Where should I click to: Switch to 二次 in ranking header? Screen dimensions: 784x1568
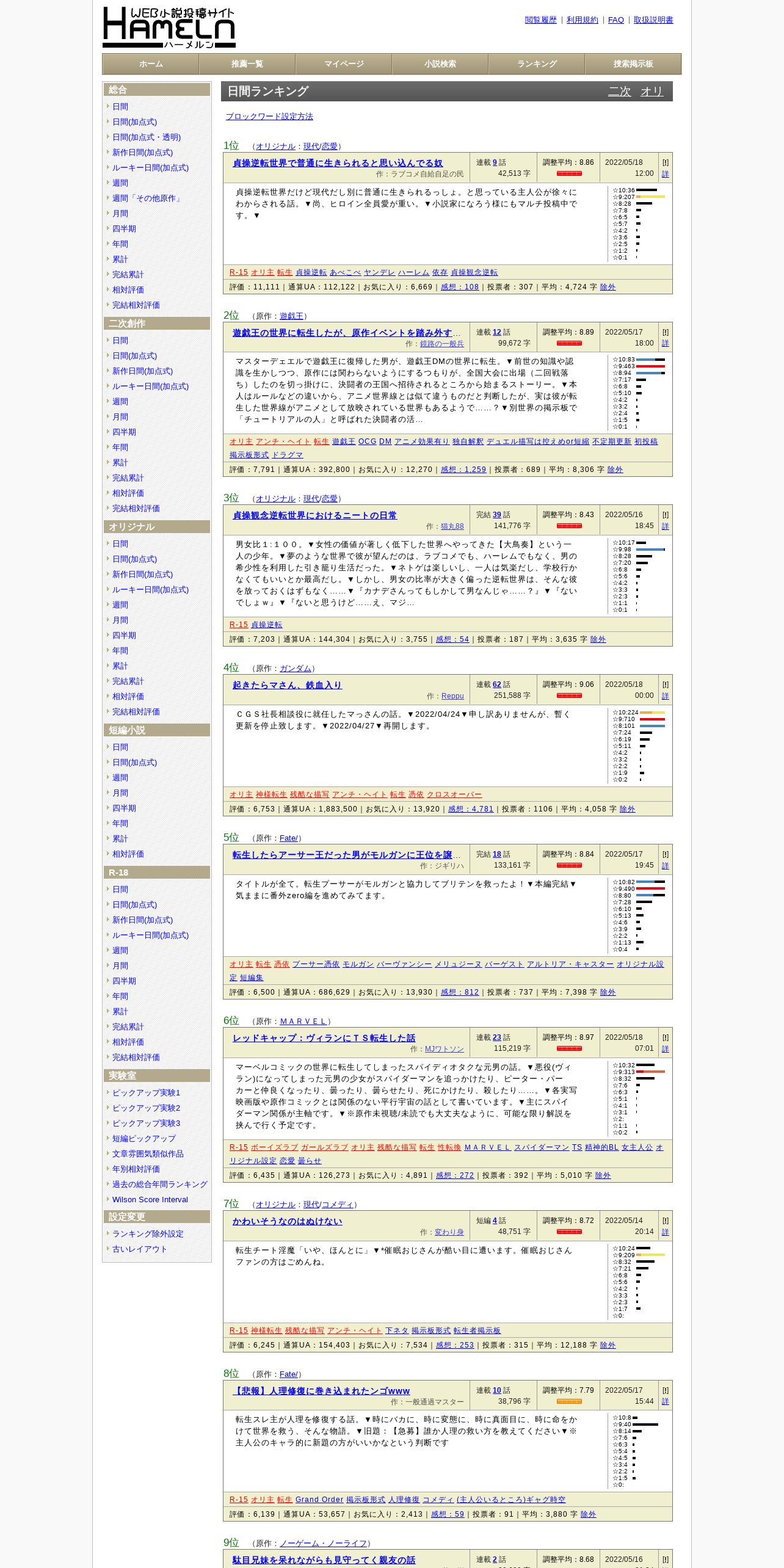click(x=619, y=92)
